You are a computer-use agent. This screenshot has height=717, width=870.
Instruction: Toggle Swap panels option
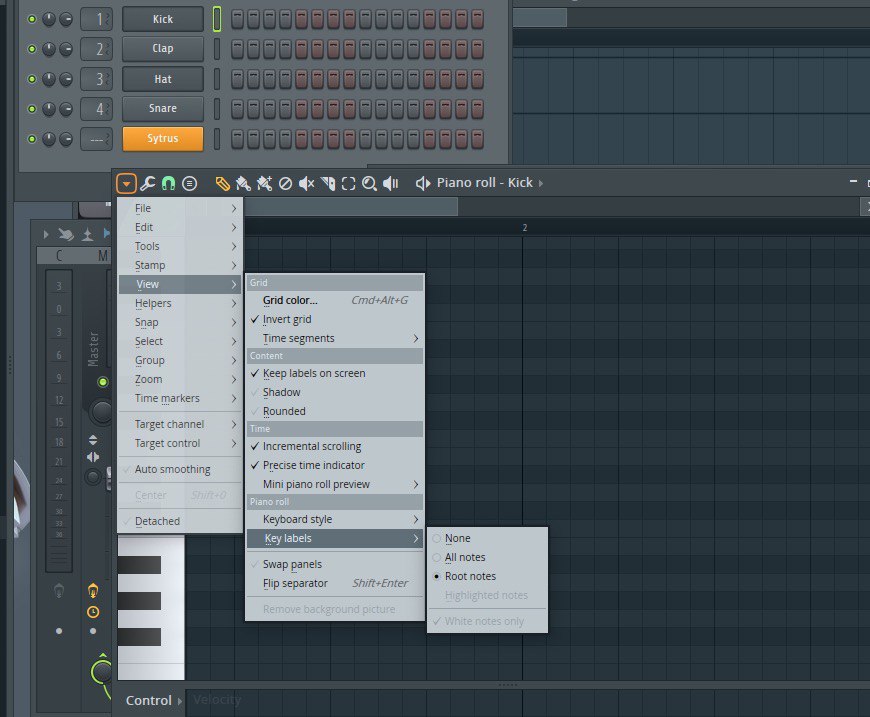335,564
